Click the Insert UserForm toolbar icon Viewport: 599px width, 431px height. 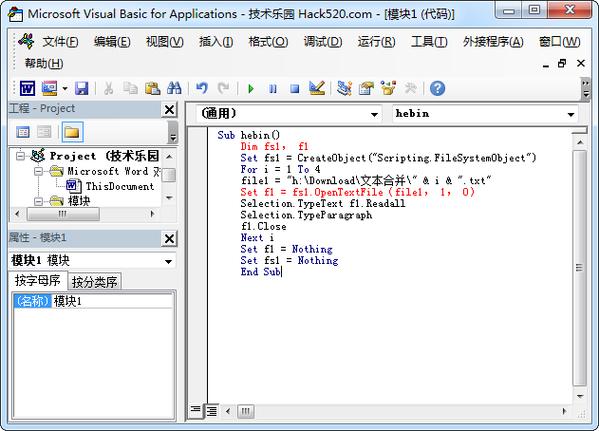tap(49, 89)
